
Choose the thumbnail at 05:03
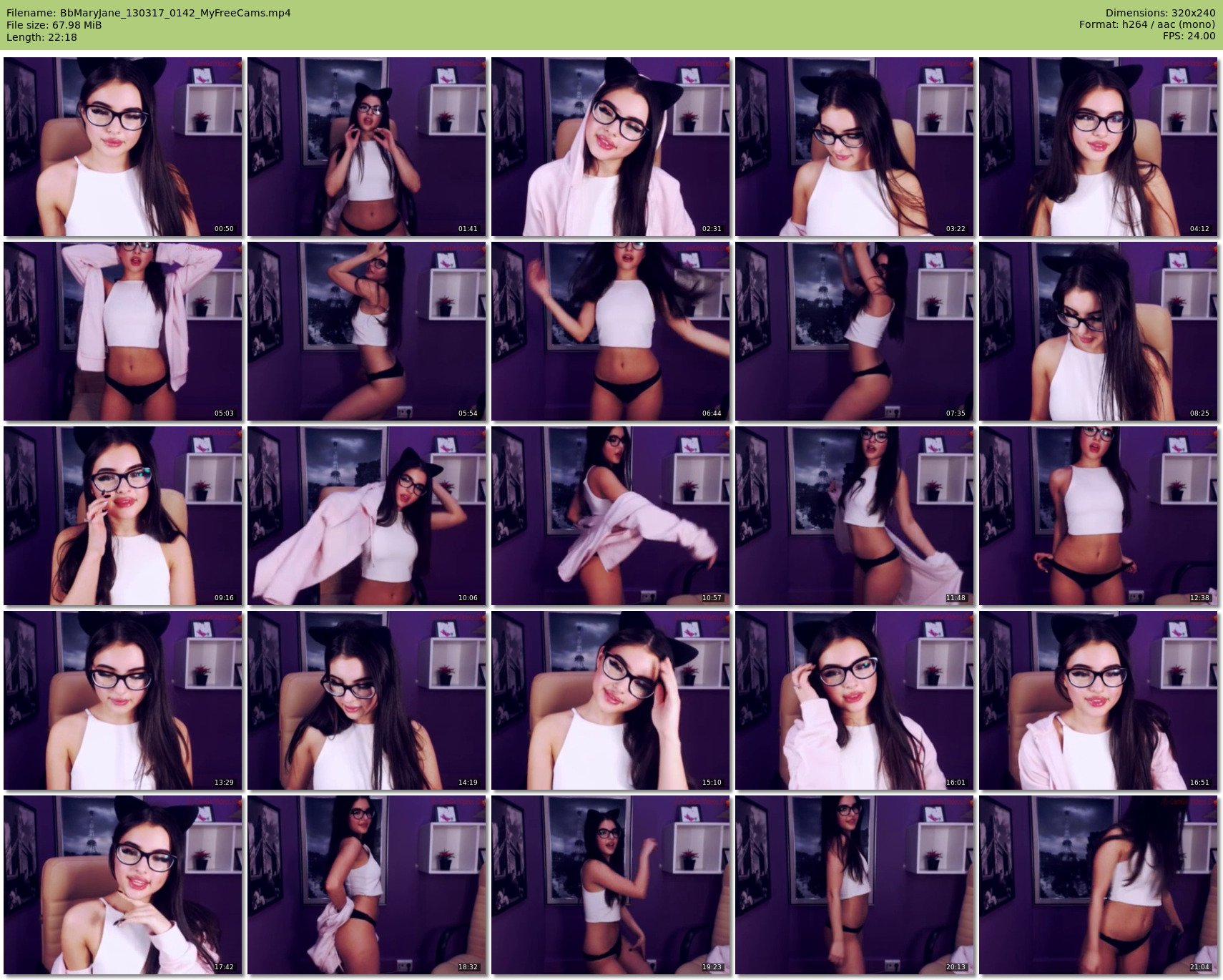point(122,331)
